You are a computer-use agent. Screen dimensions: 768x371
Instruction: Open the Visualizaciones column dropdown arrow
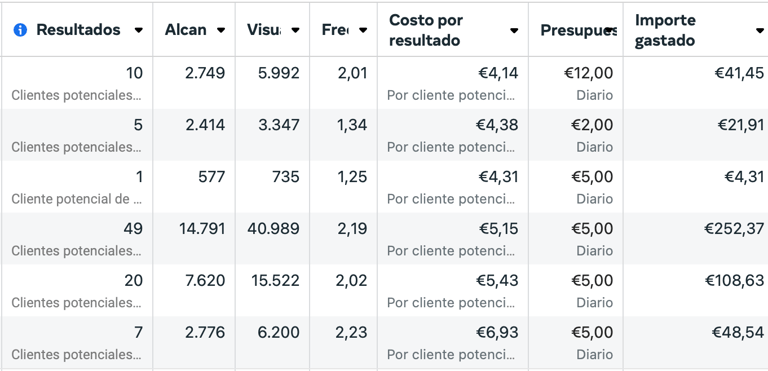tap(295, 30)
